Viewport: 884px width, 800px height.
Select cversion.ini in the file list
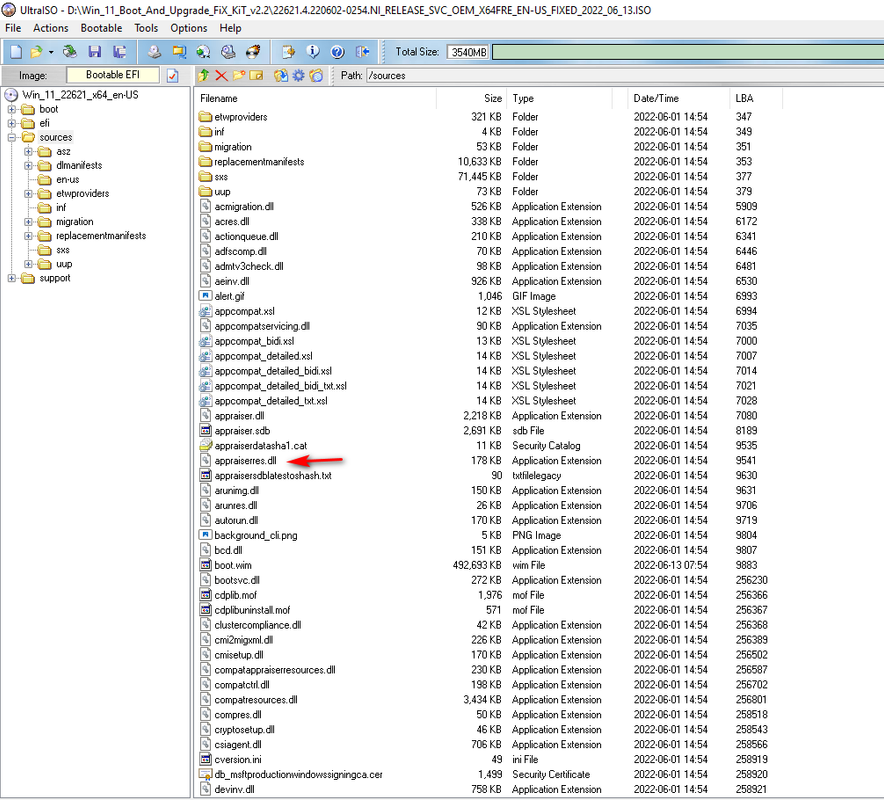click(238, 760)
